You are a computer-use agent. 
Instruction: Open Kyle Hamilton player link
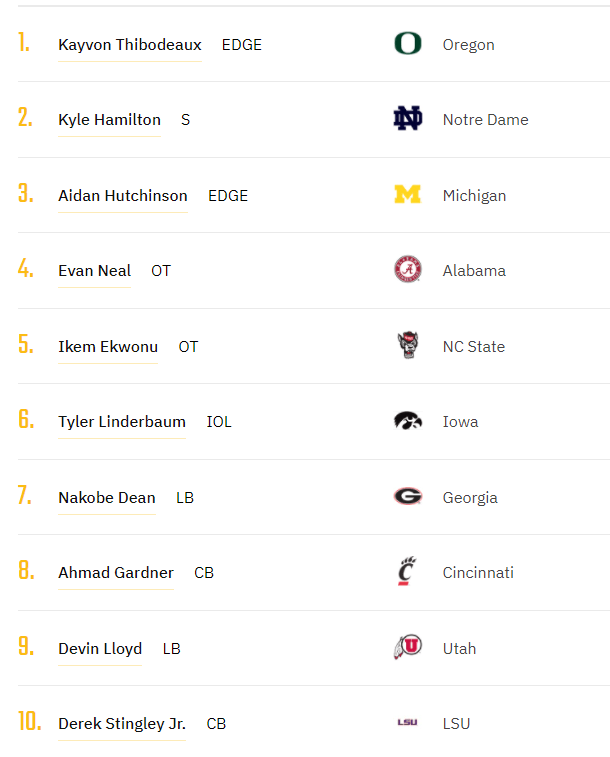click(x=109, y=120)
